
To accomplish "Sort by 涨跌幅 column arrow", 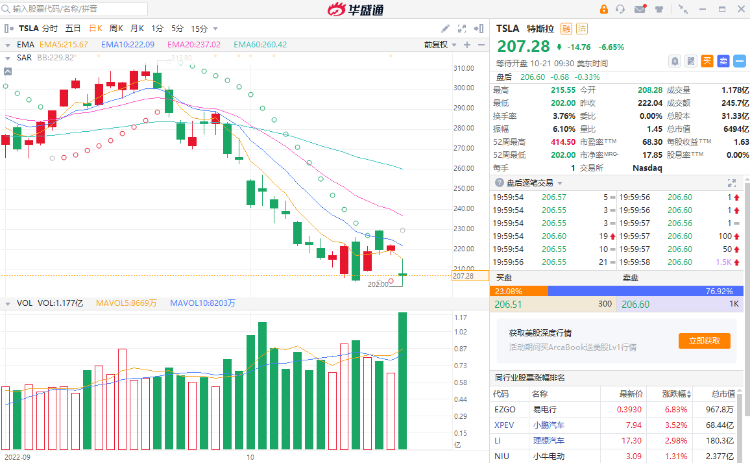I will (689, 394).
